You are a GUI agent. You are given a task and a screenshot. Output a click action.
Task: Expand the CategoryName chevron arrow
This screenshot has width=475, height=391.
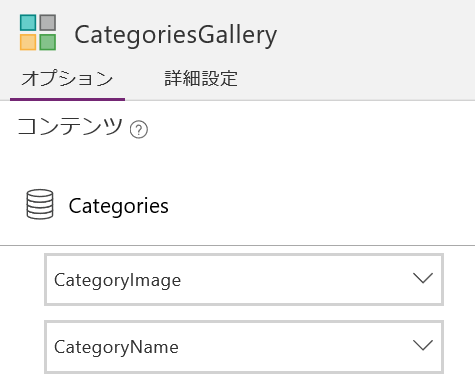pos(423,345)
